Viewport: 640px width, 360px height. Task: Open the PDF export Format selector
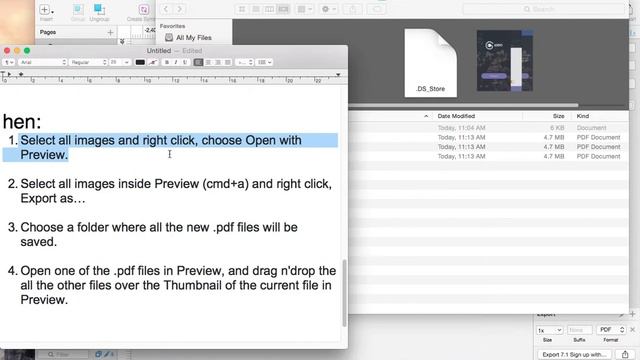click(x=611, y=330)
